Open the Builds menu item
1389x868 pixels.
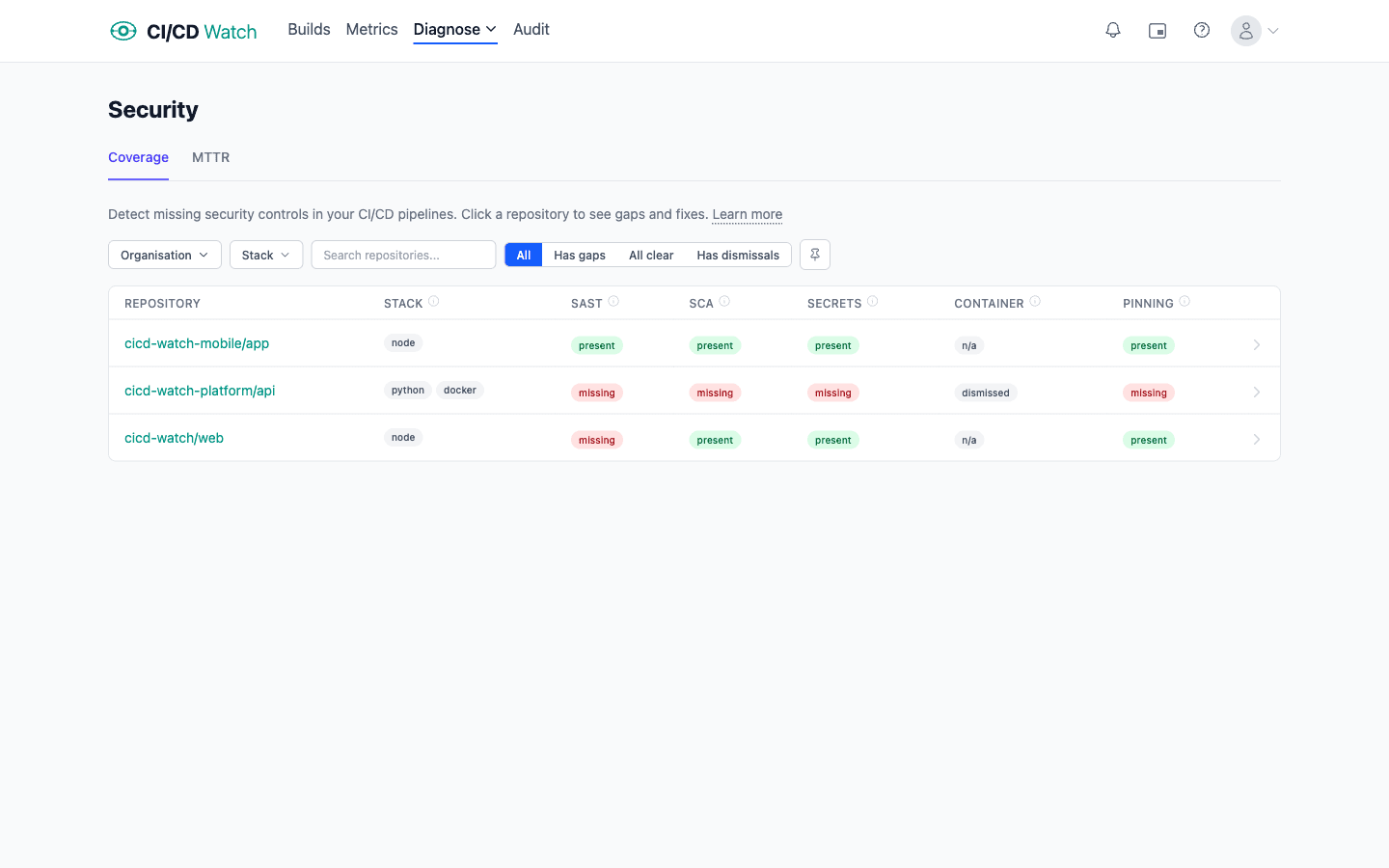coord(309,30)
